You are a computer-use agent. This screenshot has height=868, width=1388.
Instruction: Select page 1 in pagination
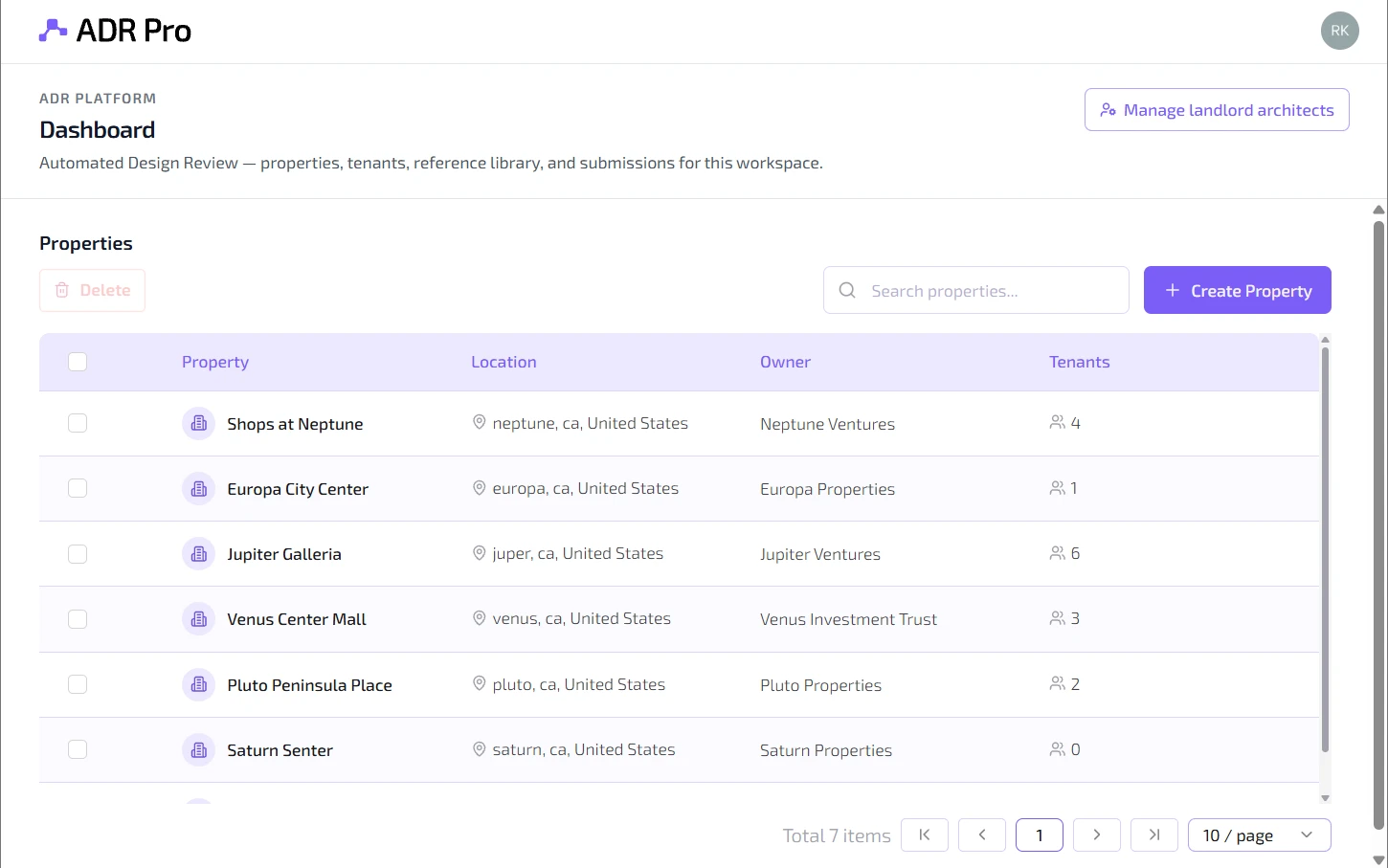tap(1040, 835)
